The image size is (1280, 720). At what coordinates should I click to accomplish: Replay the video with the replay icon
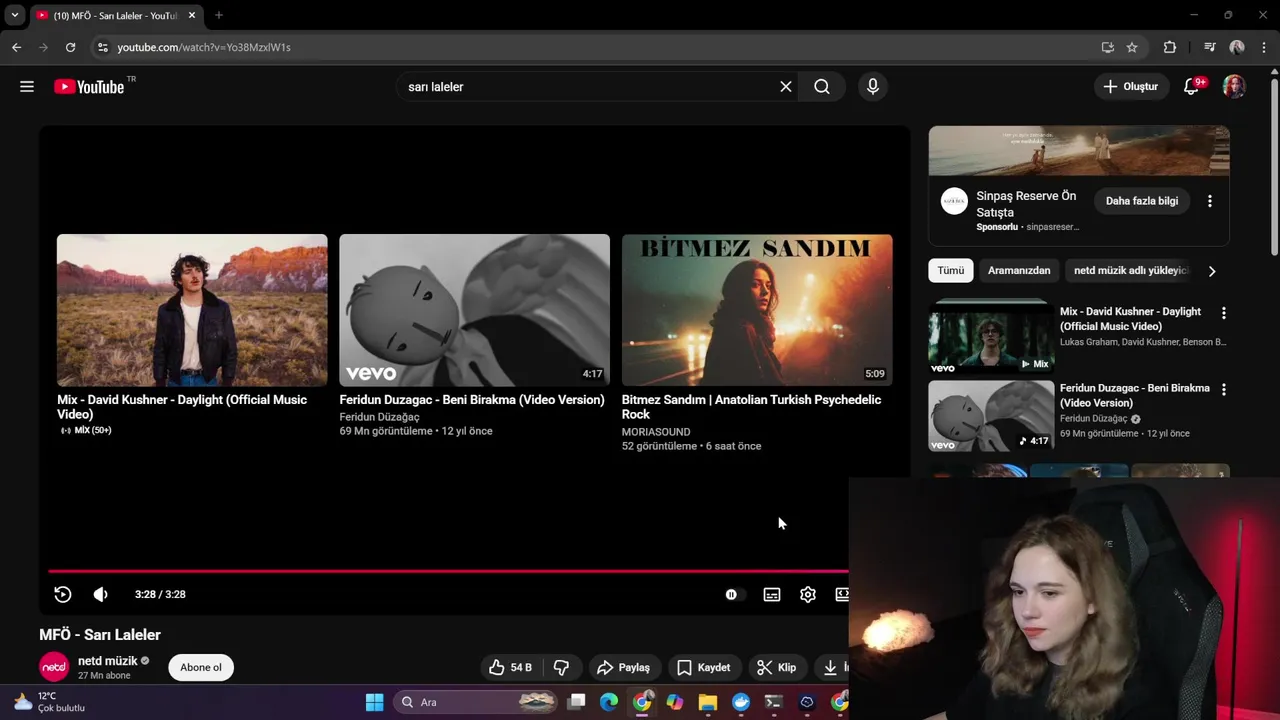click(63, 594)
